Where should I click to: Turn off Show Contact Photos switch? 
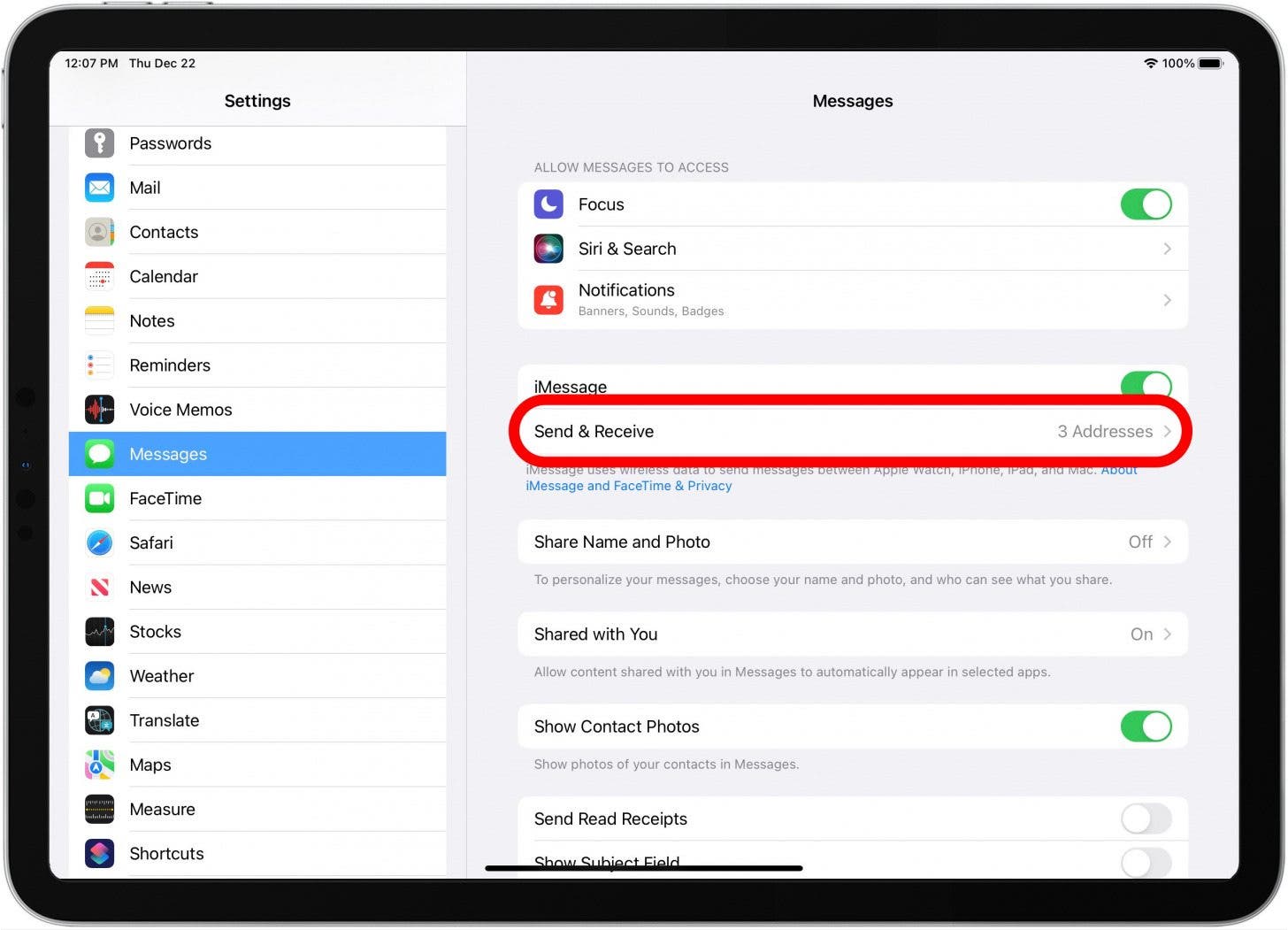tap(1146, 726)
